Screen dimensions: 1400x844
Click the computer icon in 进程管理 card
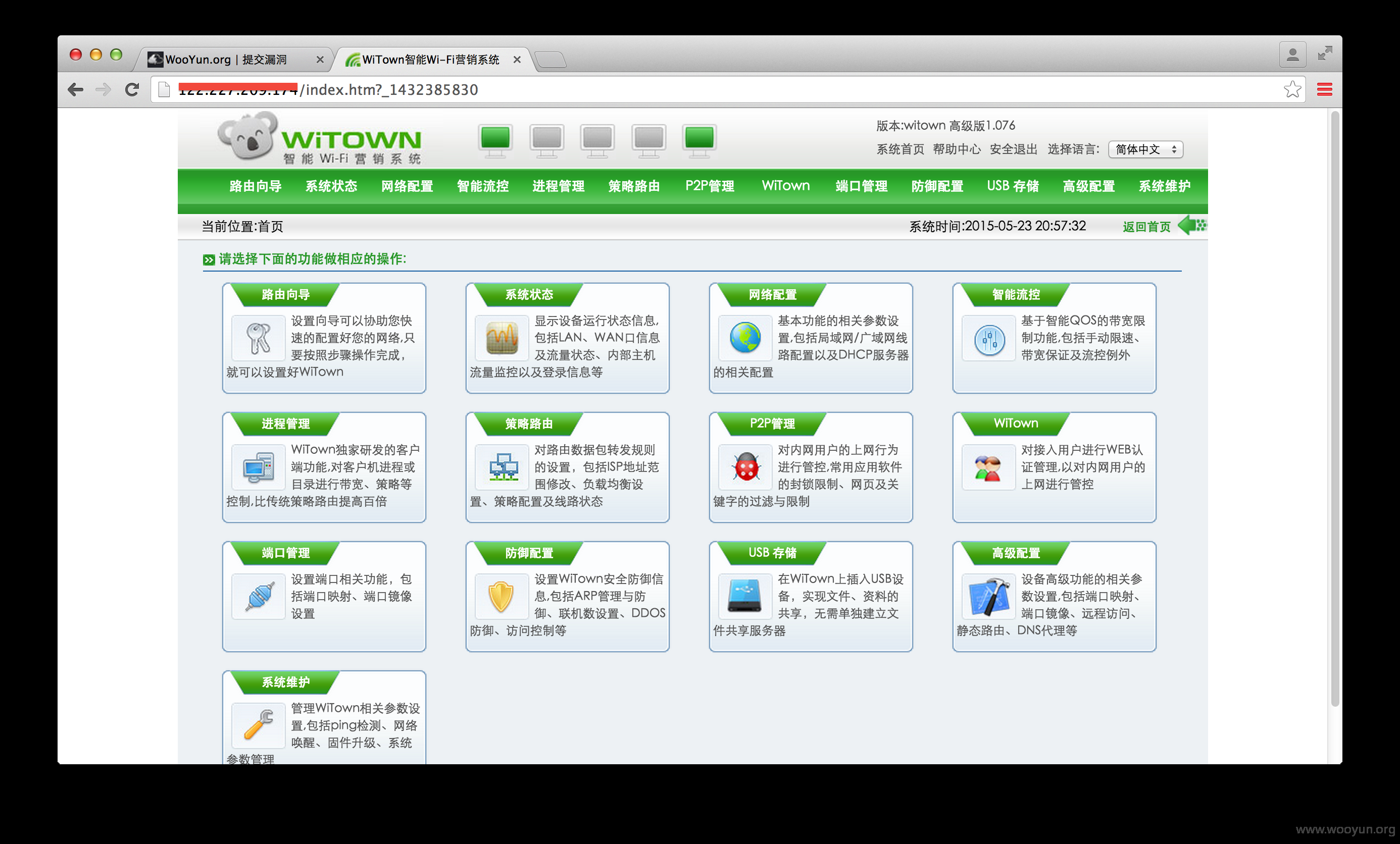coord(259,467)
